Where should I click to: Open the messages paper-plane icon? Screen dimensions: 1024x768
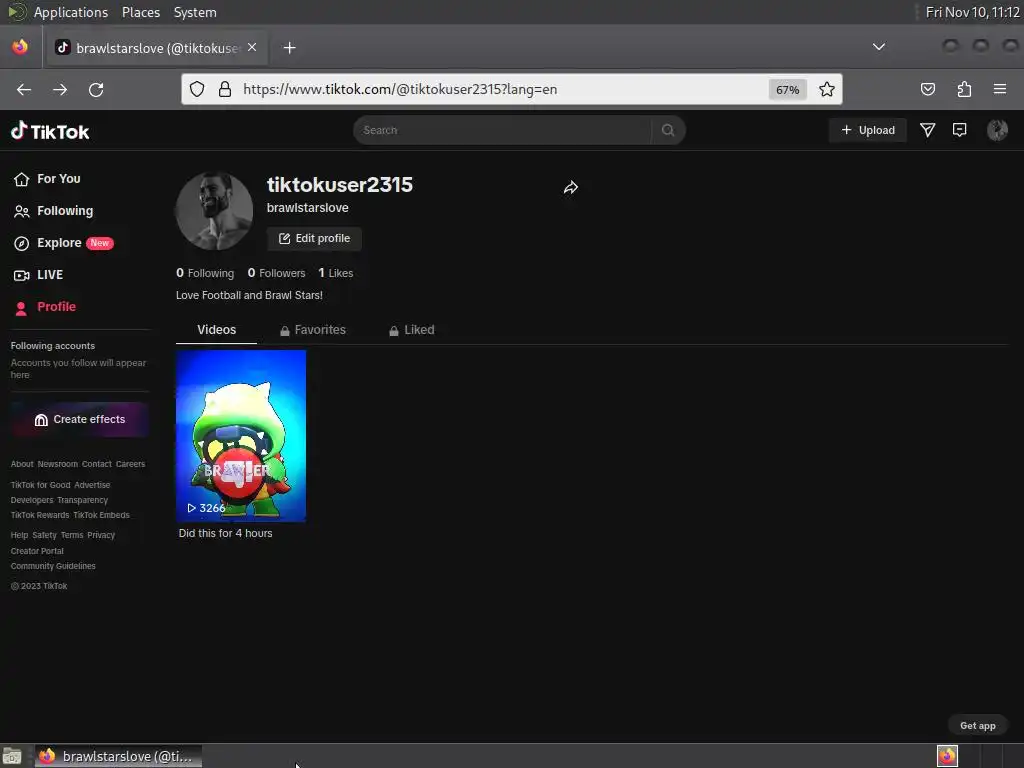click(x=927, y=130)
